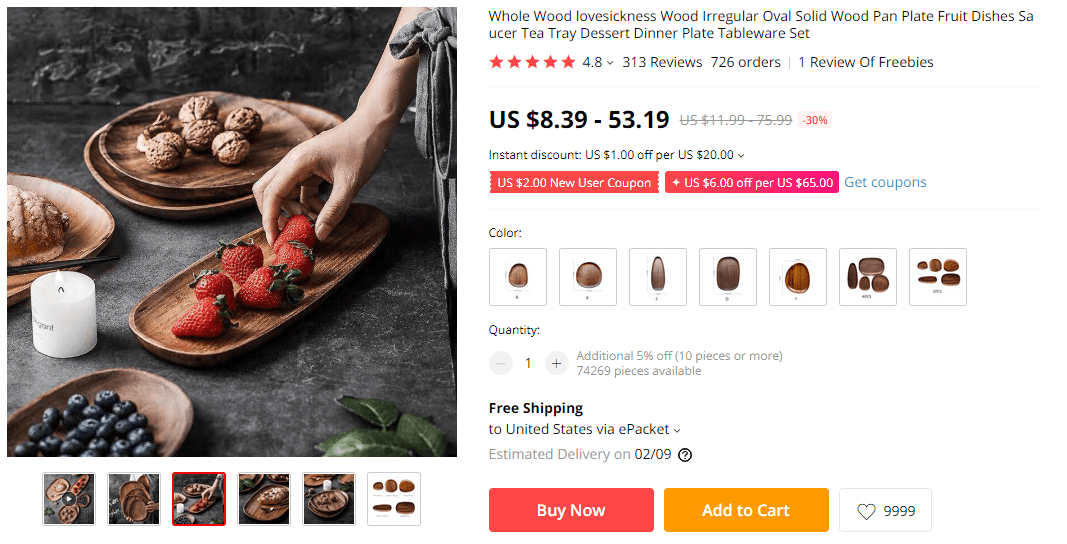Expand the 4.8 rating dropdown arrow
Screen dimensions: 1067x544
point(610,63)
